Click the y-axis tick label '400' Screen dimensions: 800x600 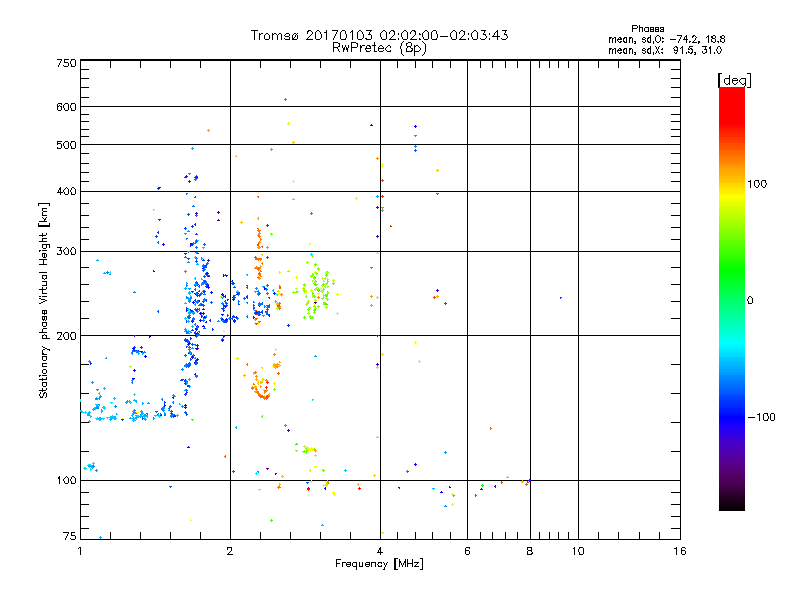point(66,192)
